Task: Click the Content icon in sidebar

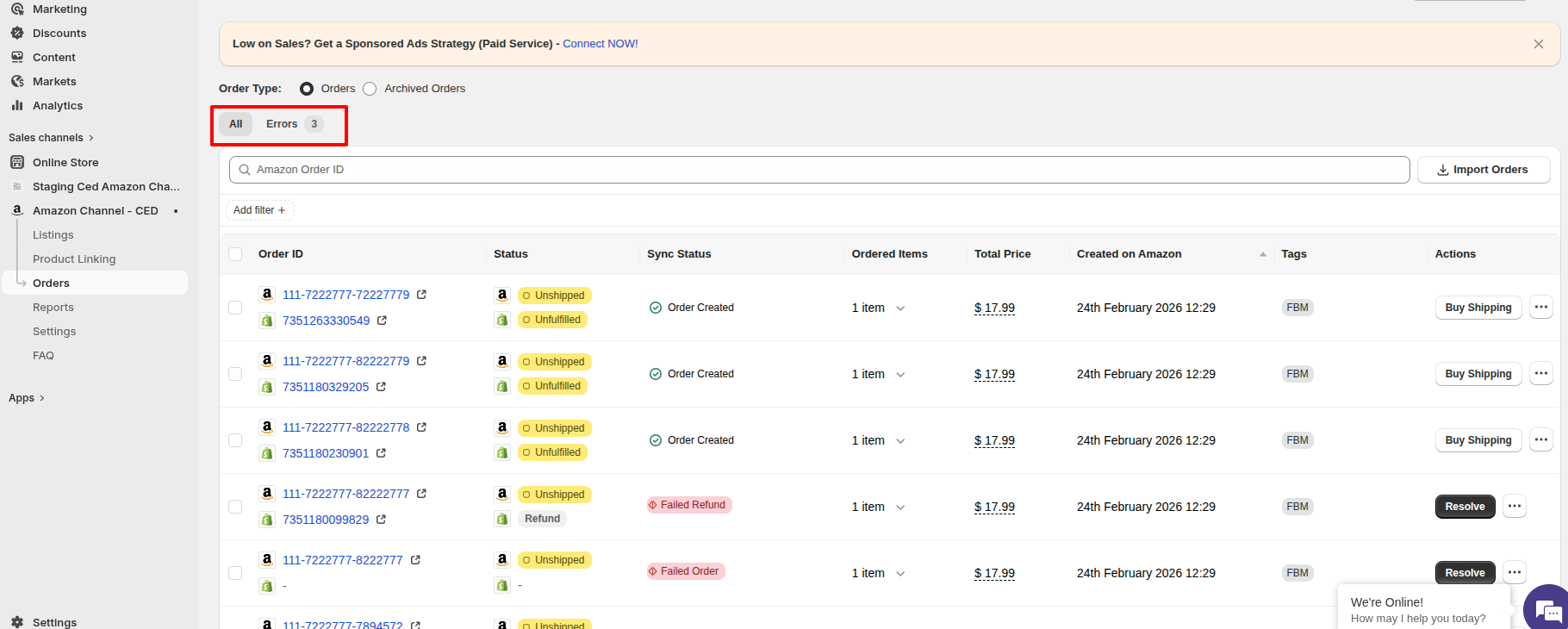Action: (x=17, y=57)
